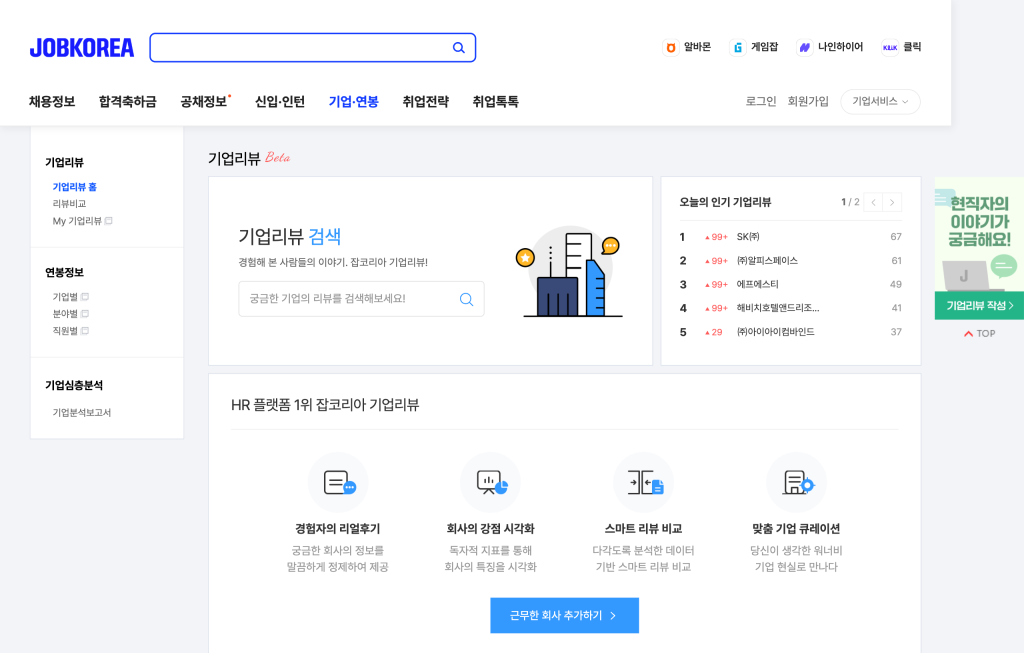Viewport: 1024px width, 653px height.
Task: Click the 맞춤 기업 큐레이션 icon
Action: pos(796,483)
